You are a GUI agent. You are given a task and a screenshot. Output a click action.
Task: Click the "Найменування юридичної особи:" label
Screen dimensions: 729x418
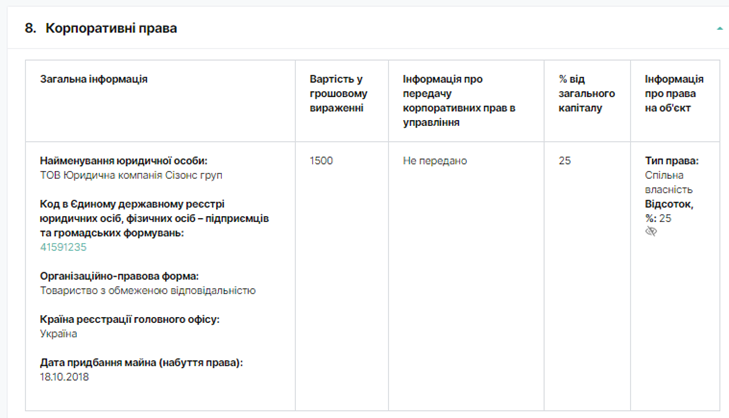(130, 161)
